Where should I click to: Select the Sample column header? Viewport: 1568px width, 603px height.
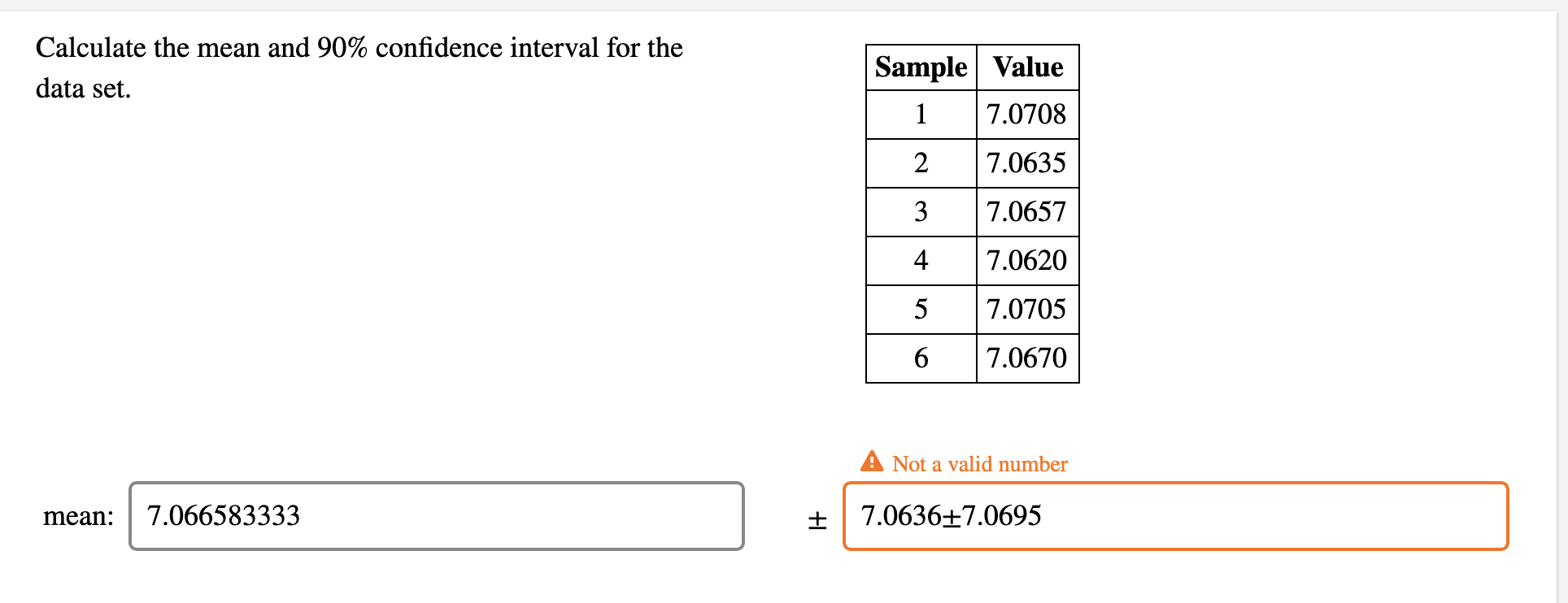[920, 67]
